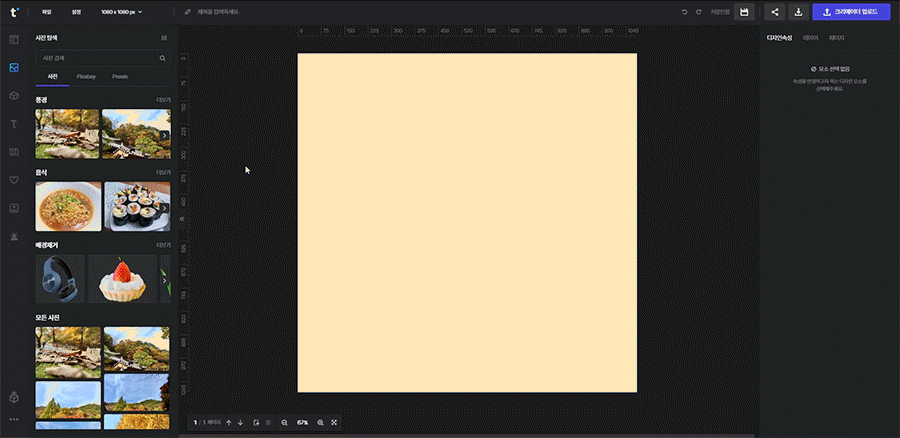Screen dimensions: 900x438
Task: Switch to the 레이어 tab in the right panel
Action: [x=810, y=38]
